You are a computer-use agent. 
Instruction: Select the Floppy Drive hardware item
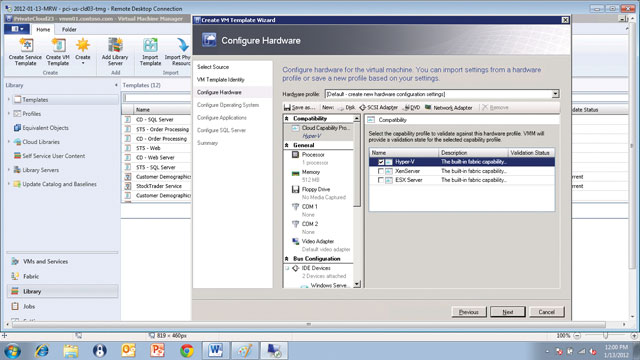tap(311, 189)
